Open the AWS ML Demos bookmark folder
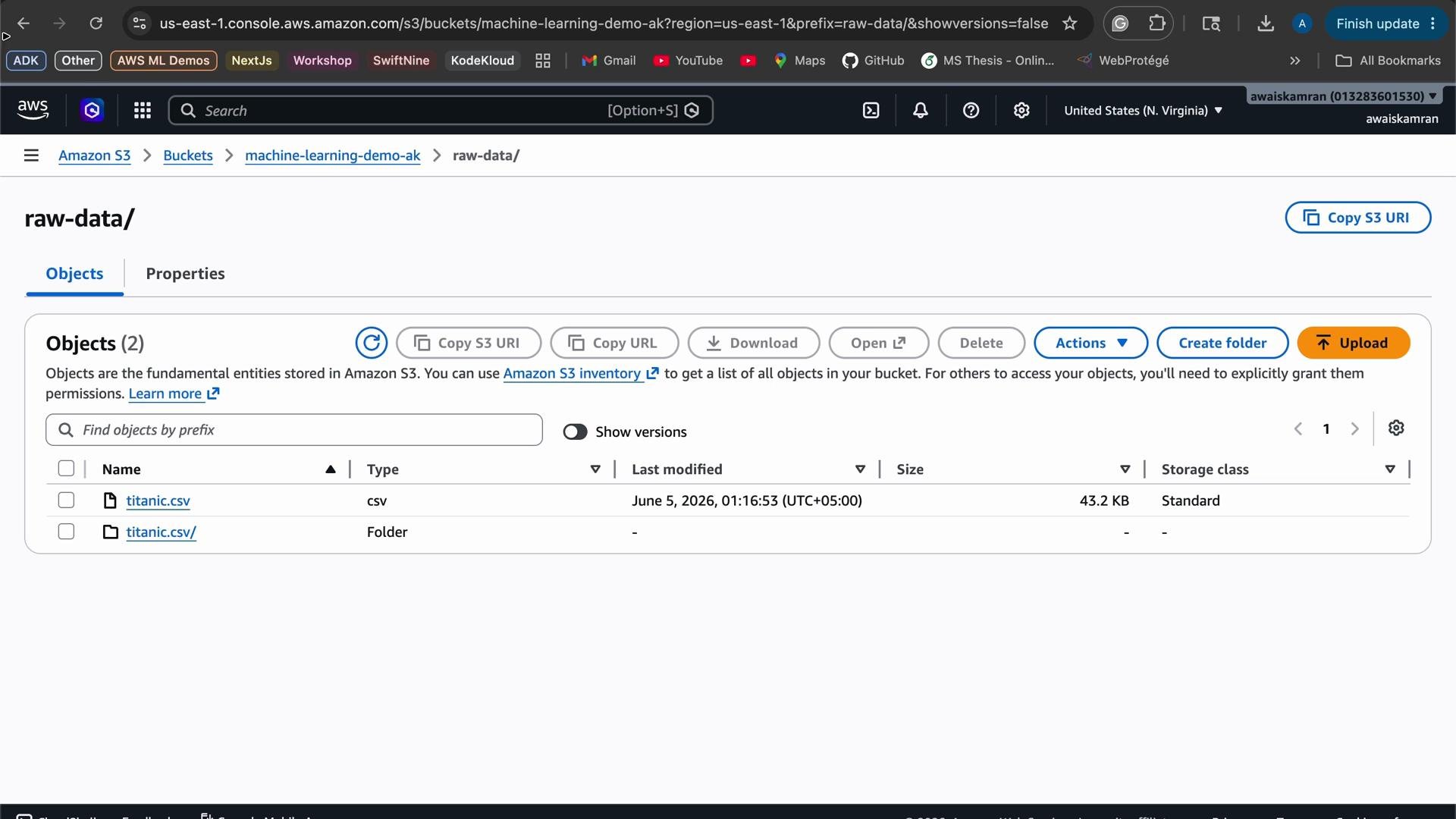The width and height of the screenshot is (1456, 819). [x=163, y=61]
